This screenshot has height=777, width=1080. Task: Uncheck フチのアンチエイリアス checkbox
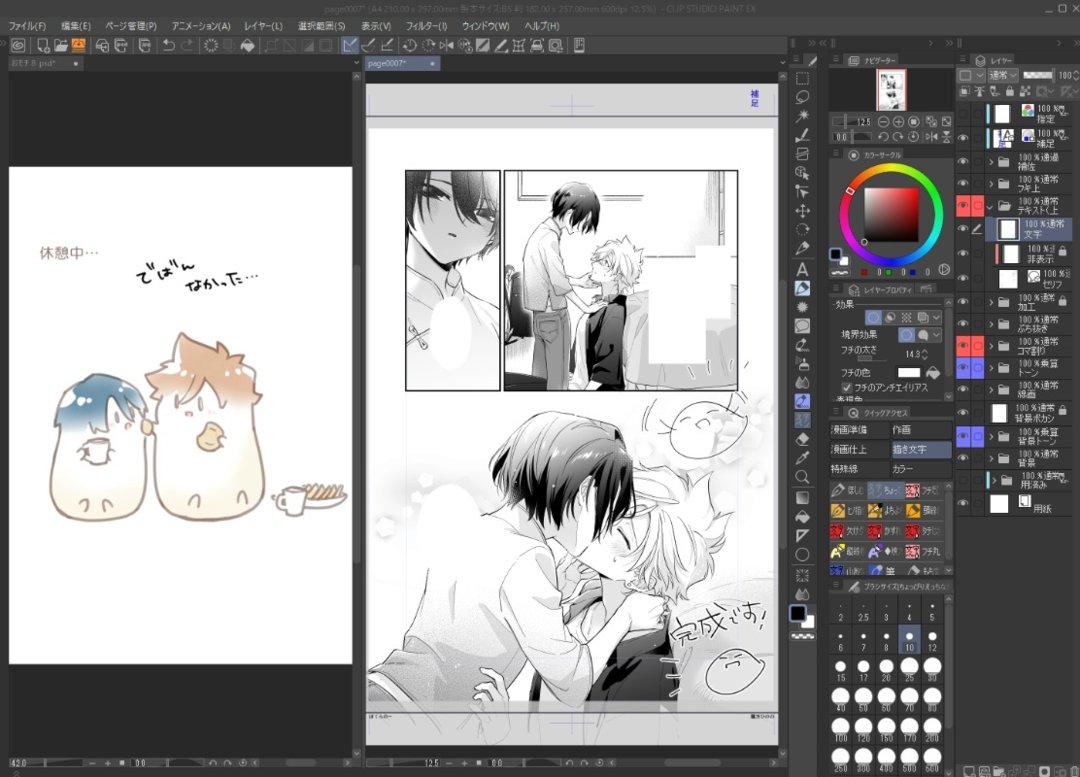point(847,388)
